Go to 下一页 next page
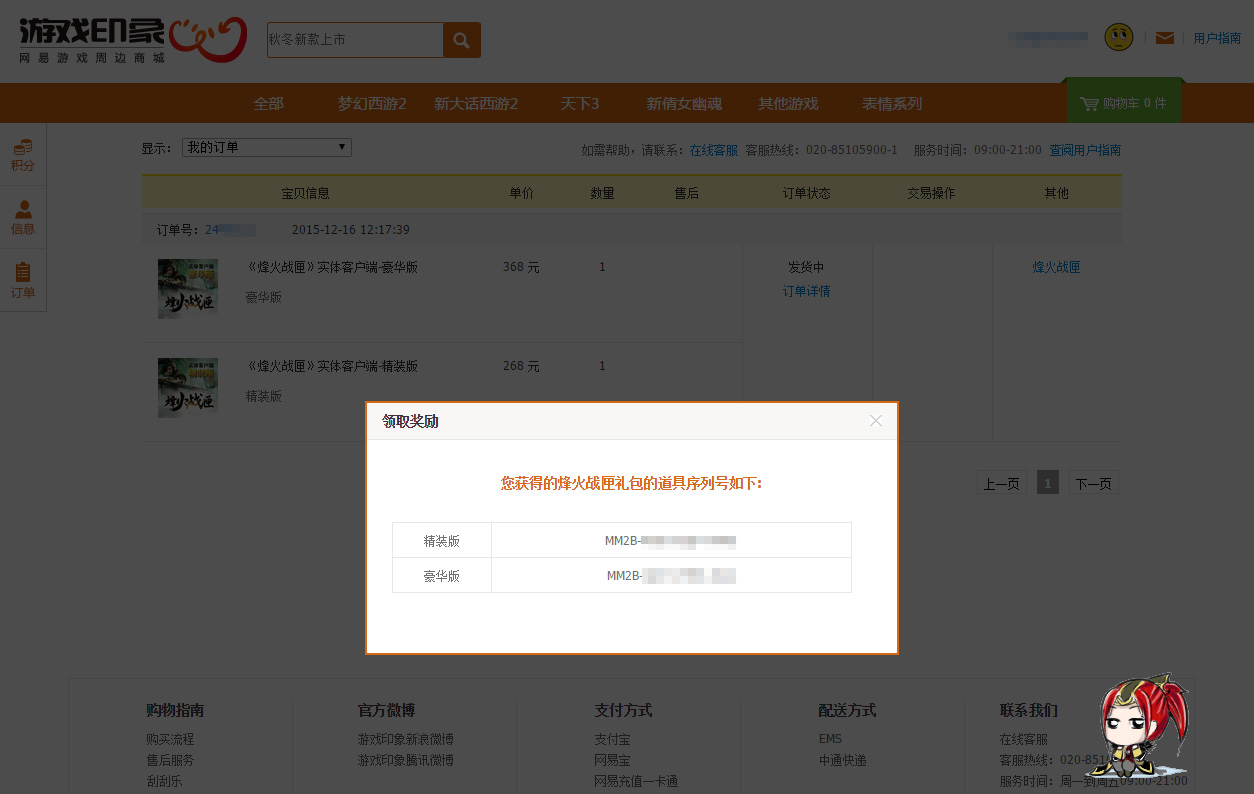 pyautogui.click(x=1093, y=484)
